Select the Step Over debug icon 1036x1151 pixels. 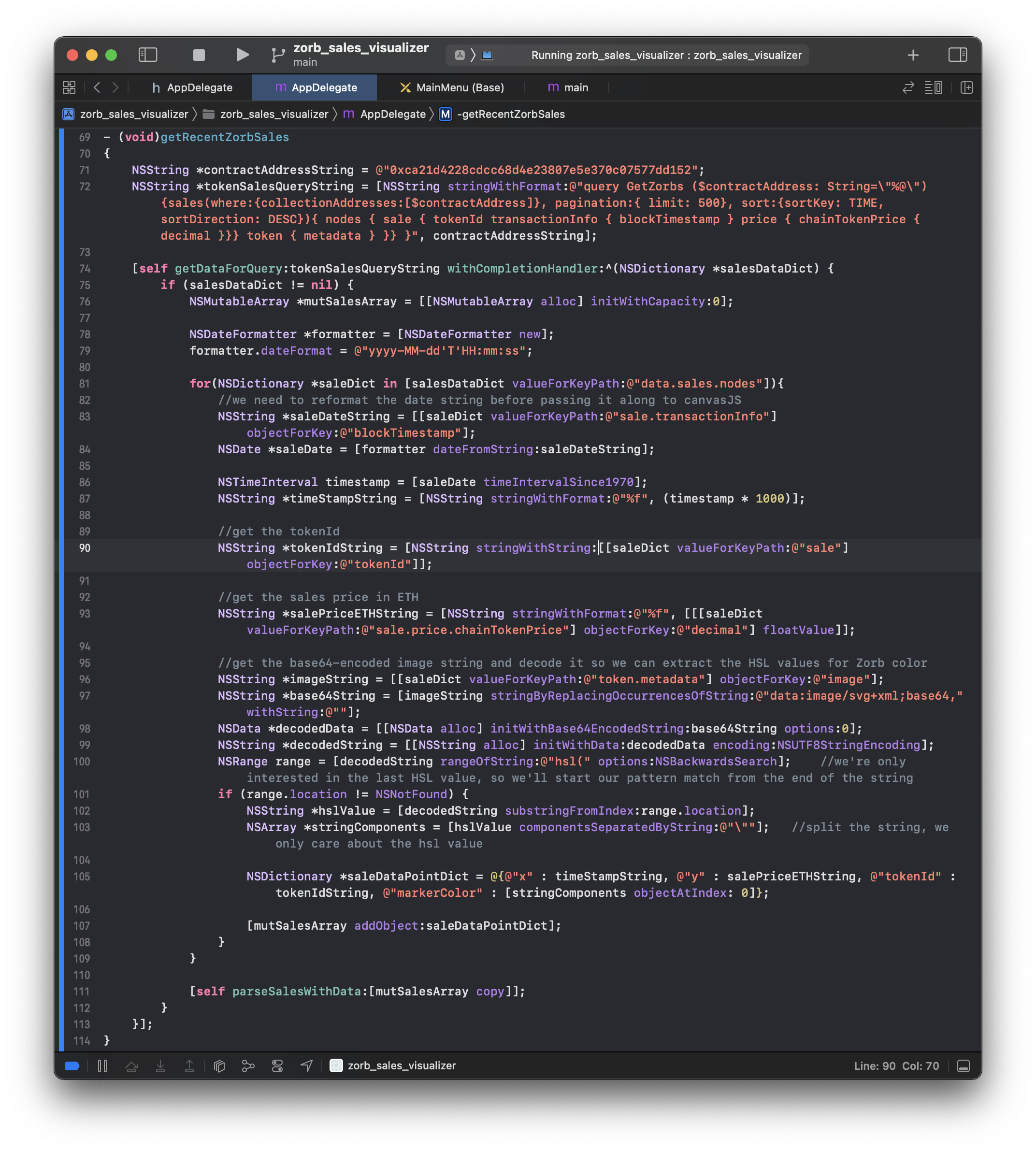pos(132,1065)
